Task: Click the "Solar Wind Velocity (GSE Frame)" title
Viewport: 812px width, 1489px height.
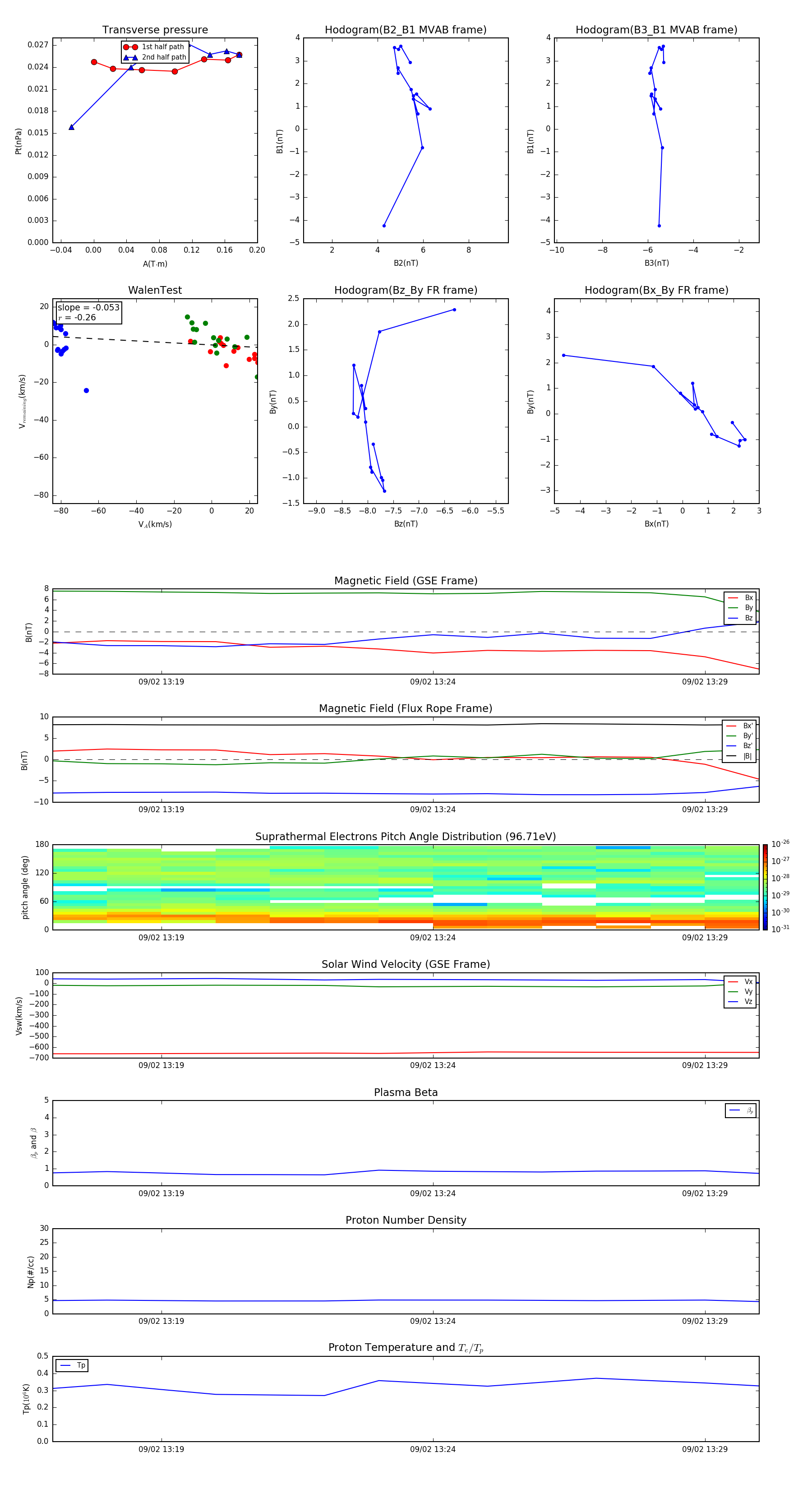Action: click(406, 964)
